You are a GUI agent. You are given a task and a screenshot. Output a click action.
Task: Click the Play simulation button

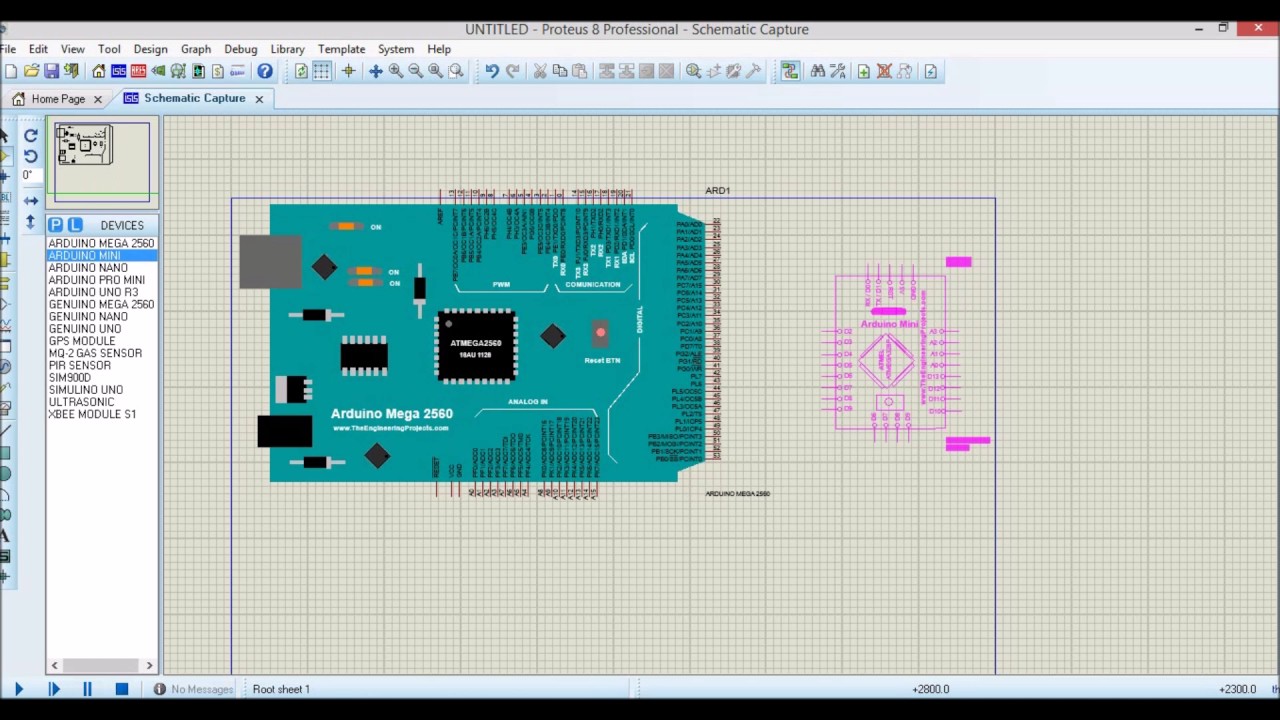click(18, 689)
